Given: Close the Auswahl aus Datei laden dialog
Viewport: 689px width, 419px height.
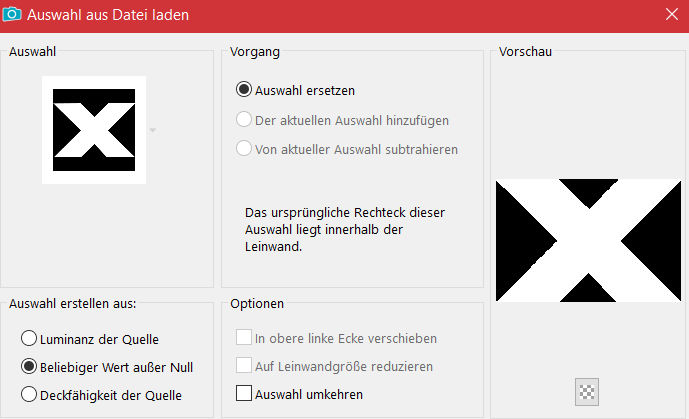Looking at the screenshot, I should 671,15.
